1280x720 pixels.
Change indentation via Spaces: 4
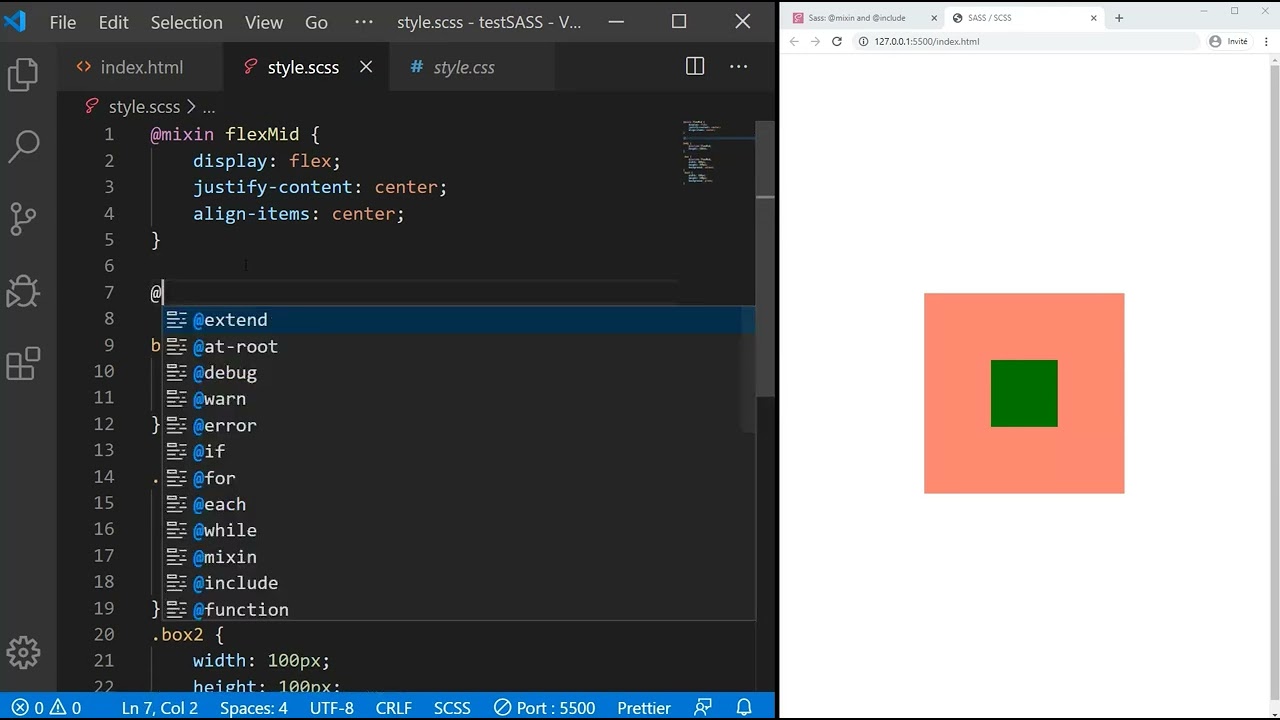254,708
